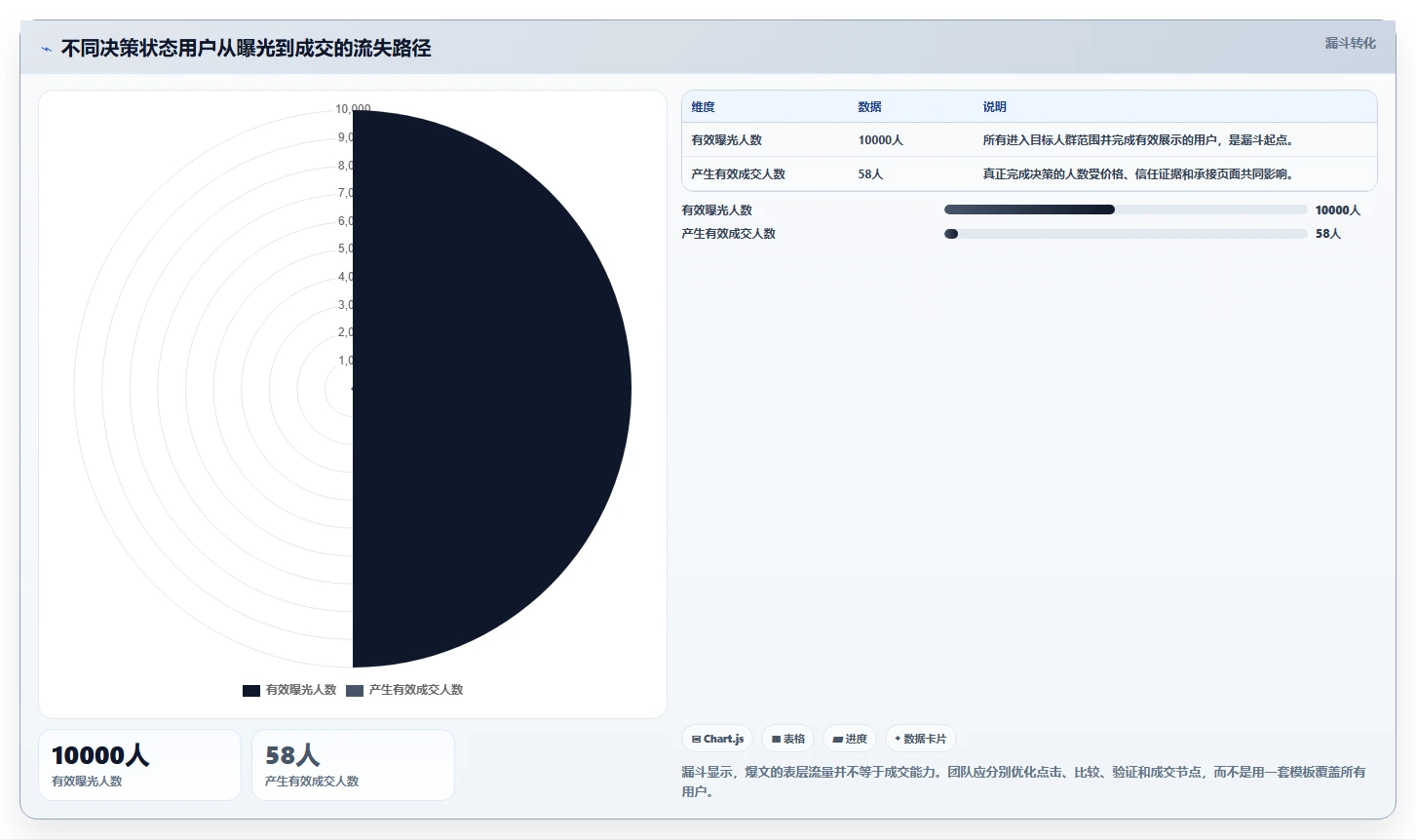Click the 进度 tag chip
The height and width of the screenshot is (840, 1416).
tap(850, 739)
